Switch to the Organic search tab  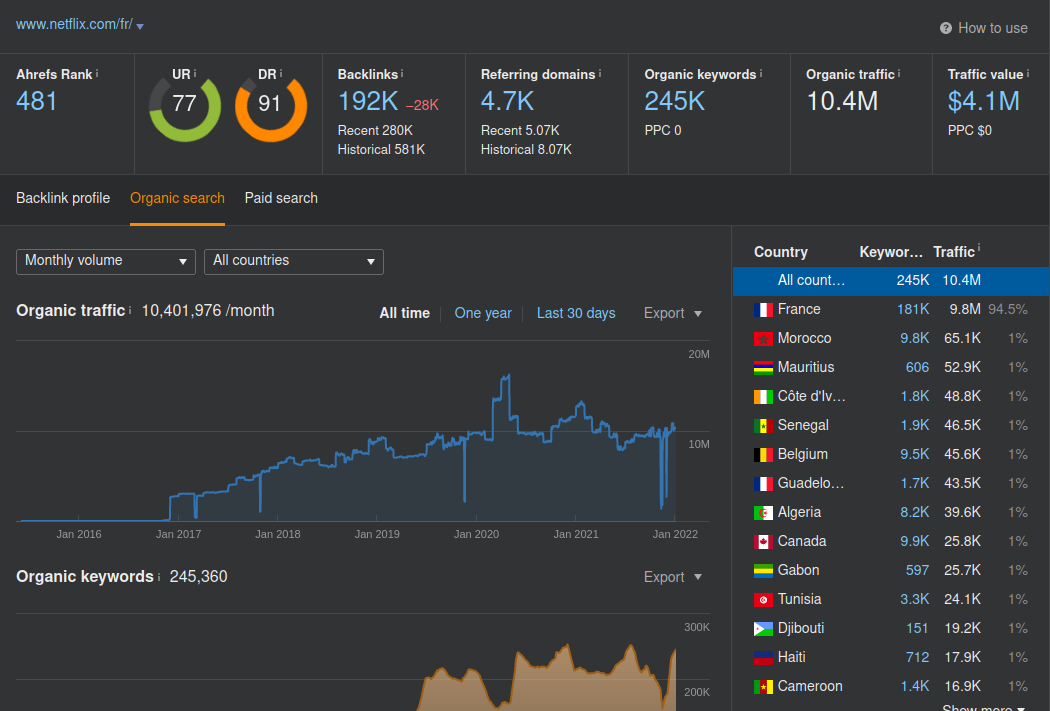(177, 198)
